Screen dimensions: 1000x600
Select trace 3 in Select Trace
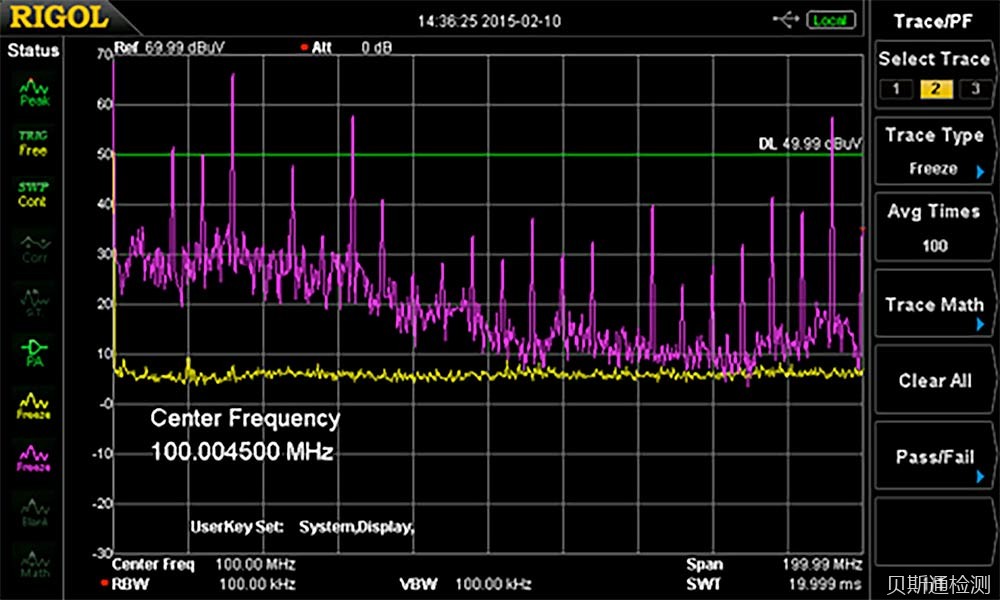tap(975, 90)
